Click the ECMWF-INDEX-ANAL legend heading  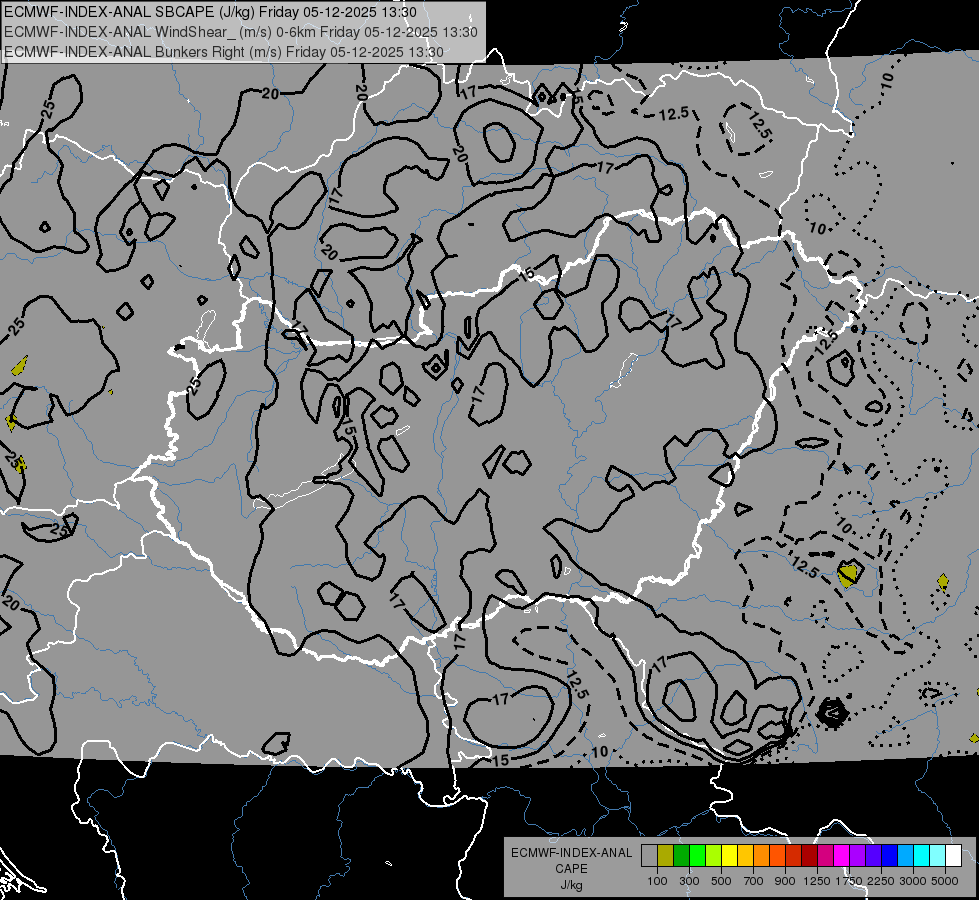[x=571, y=853]
